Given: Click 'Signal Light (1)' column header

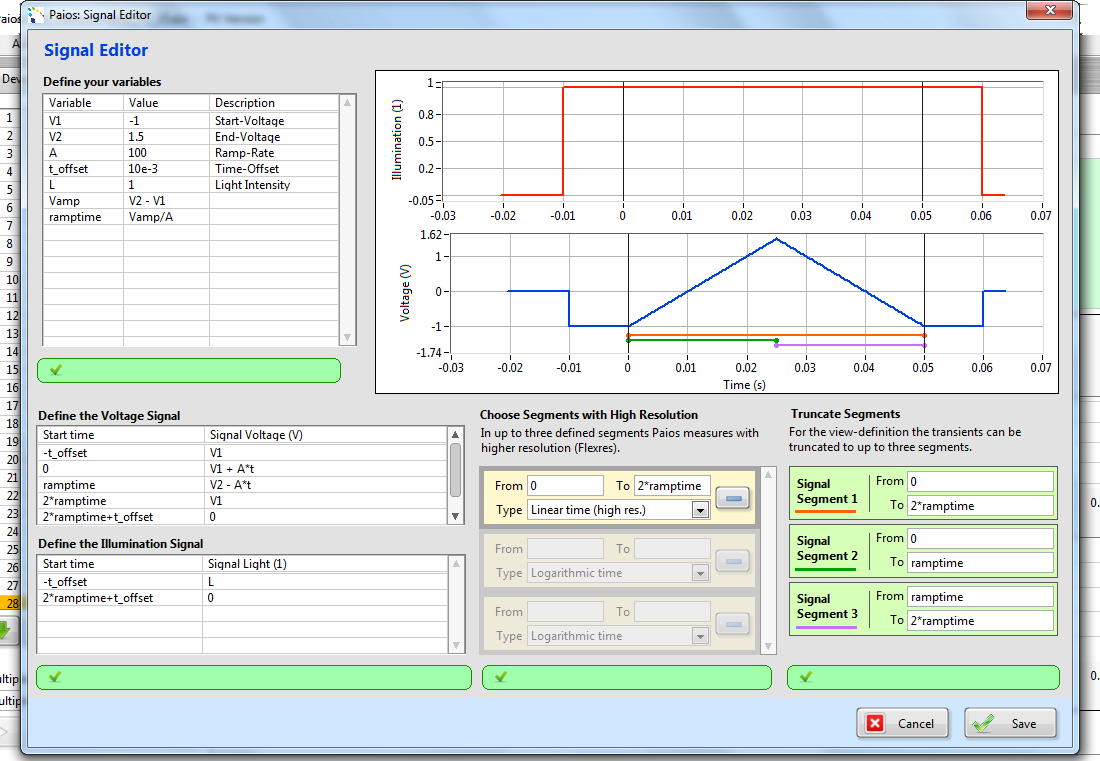Looking at the screenshot, I should tap(326, 564).
